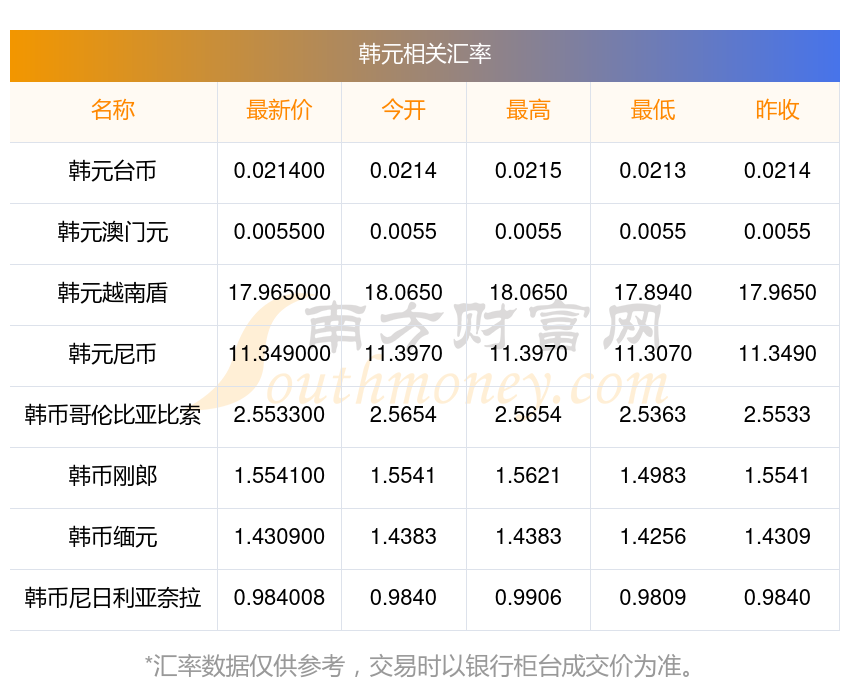Select the 韩元越南盾 row name

pos(113,293)
